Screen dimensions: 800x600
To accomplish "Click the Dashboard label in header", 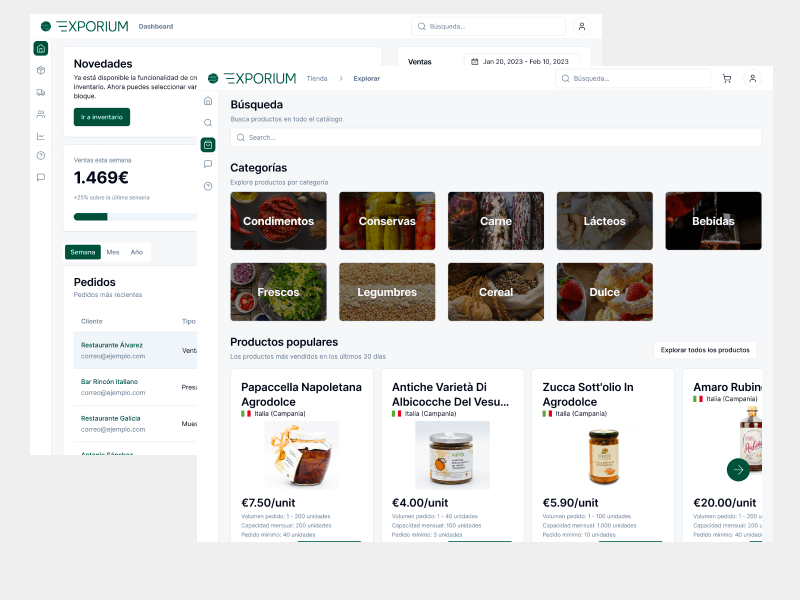I will (156, 27).
